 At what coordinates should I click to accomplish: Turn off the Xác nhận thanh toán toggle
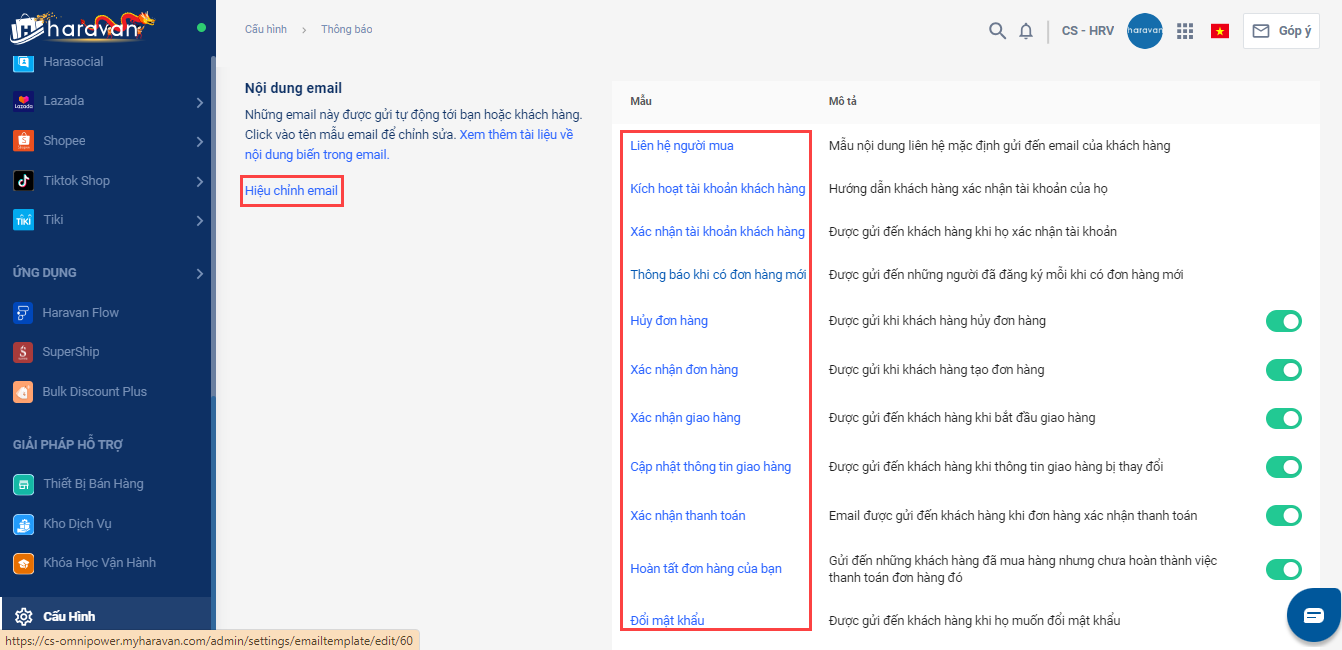pos(1283,516)
